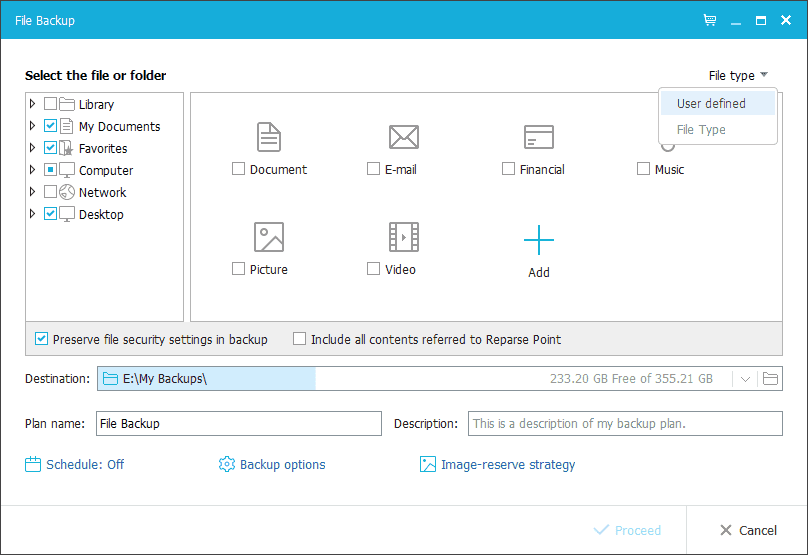Enable Include all contents referred to Reparse Point

[x=299, y=339]
